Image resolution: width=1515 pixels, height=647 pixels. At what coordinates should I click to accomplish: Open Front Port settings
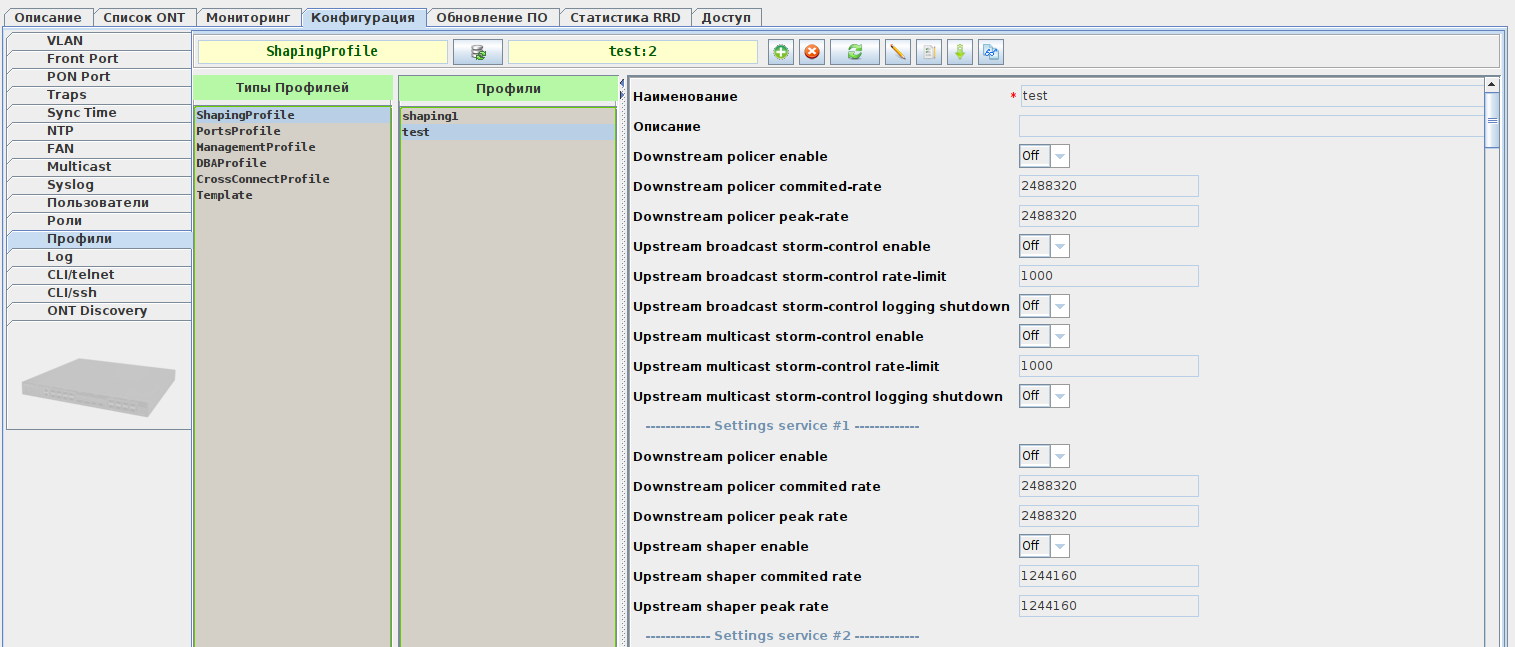(99, 59)
